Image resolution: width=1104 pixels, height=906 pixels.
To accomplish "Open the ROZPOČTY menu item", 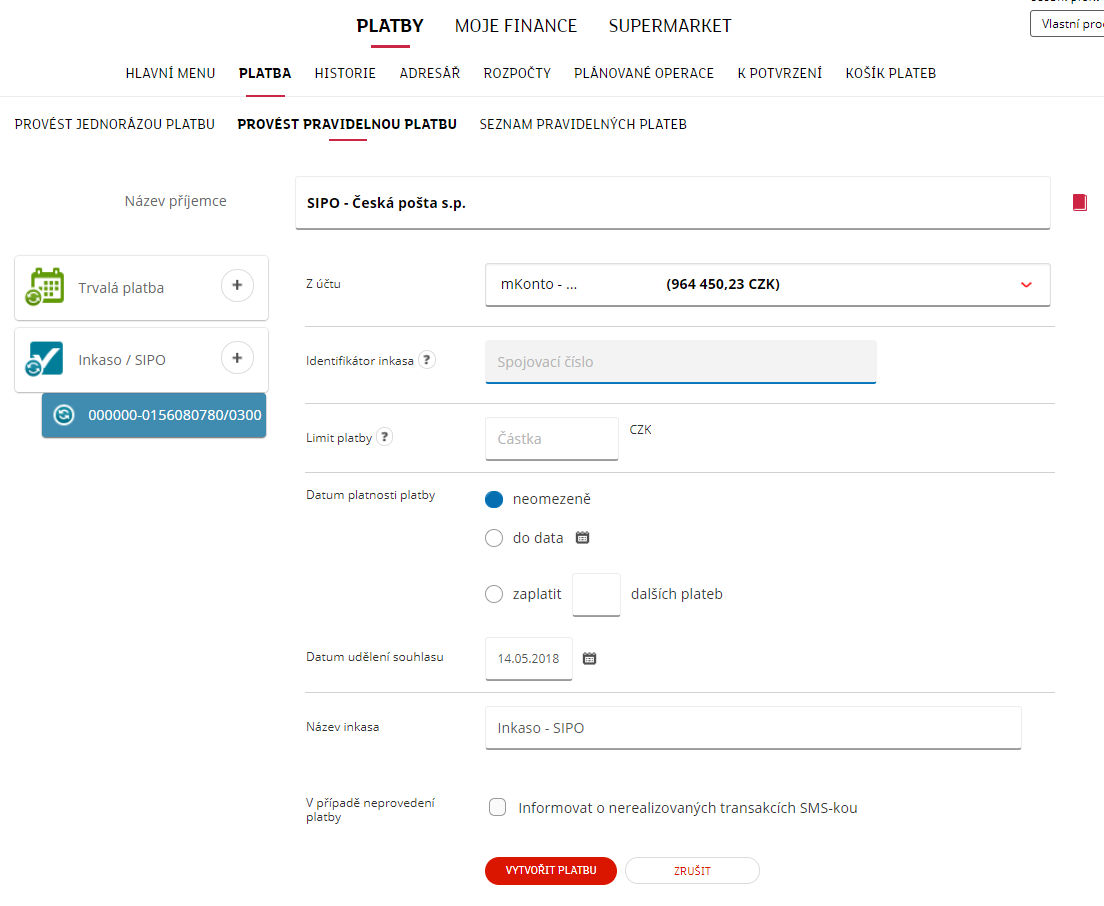I will click(518, 73).
